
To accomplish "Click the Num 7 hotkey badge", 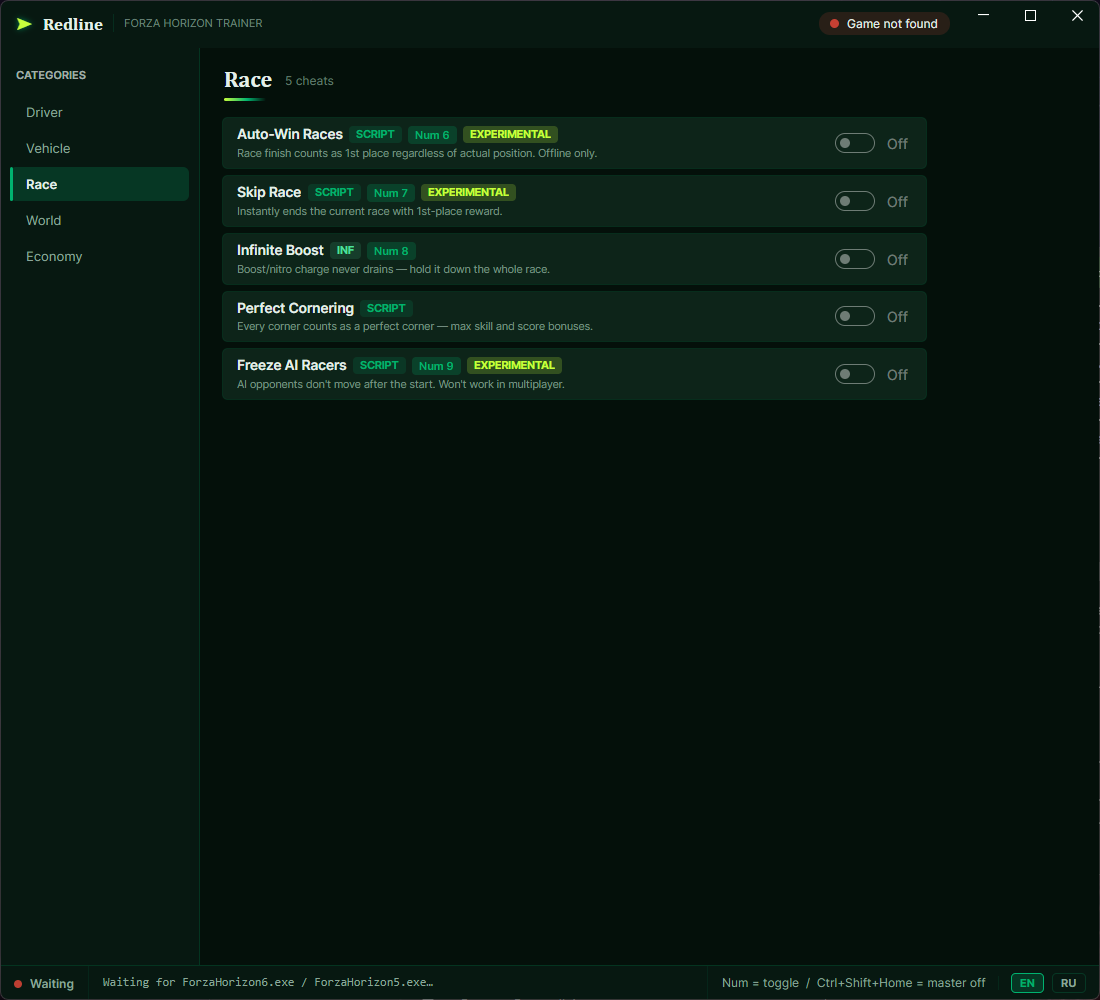I will (x=391, y=193).
